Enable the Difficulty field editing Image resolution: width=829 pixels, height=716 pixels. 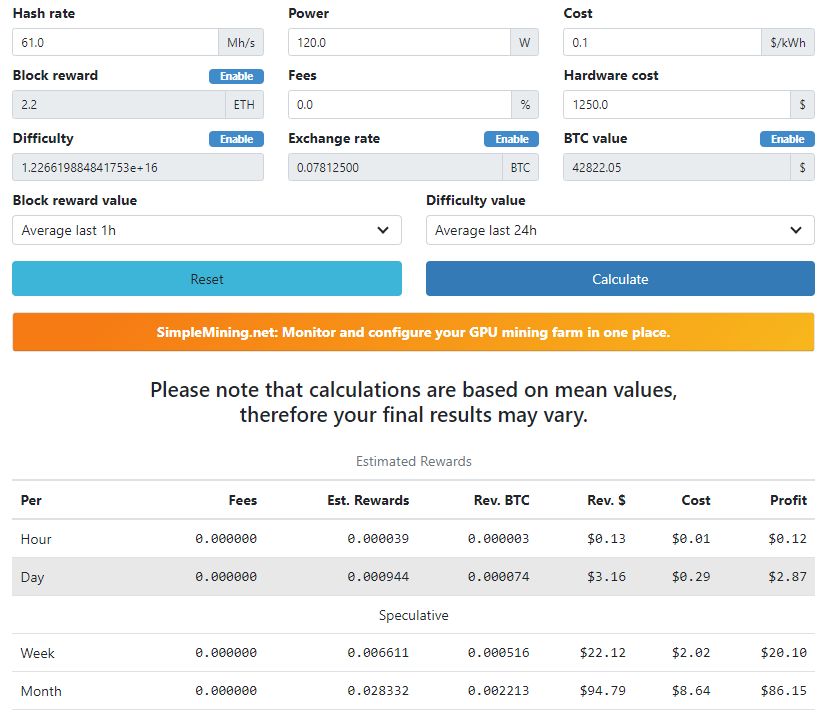click(236, 139)
